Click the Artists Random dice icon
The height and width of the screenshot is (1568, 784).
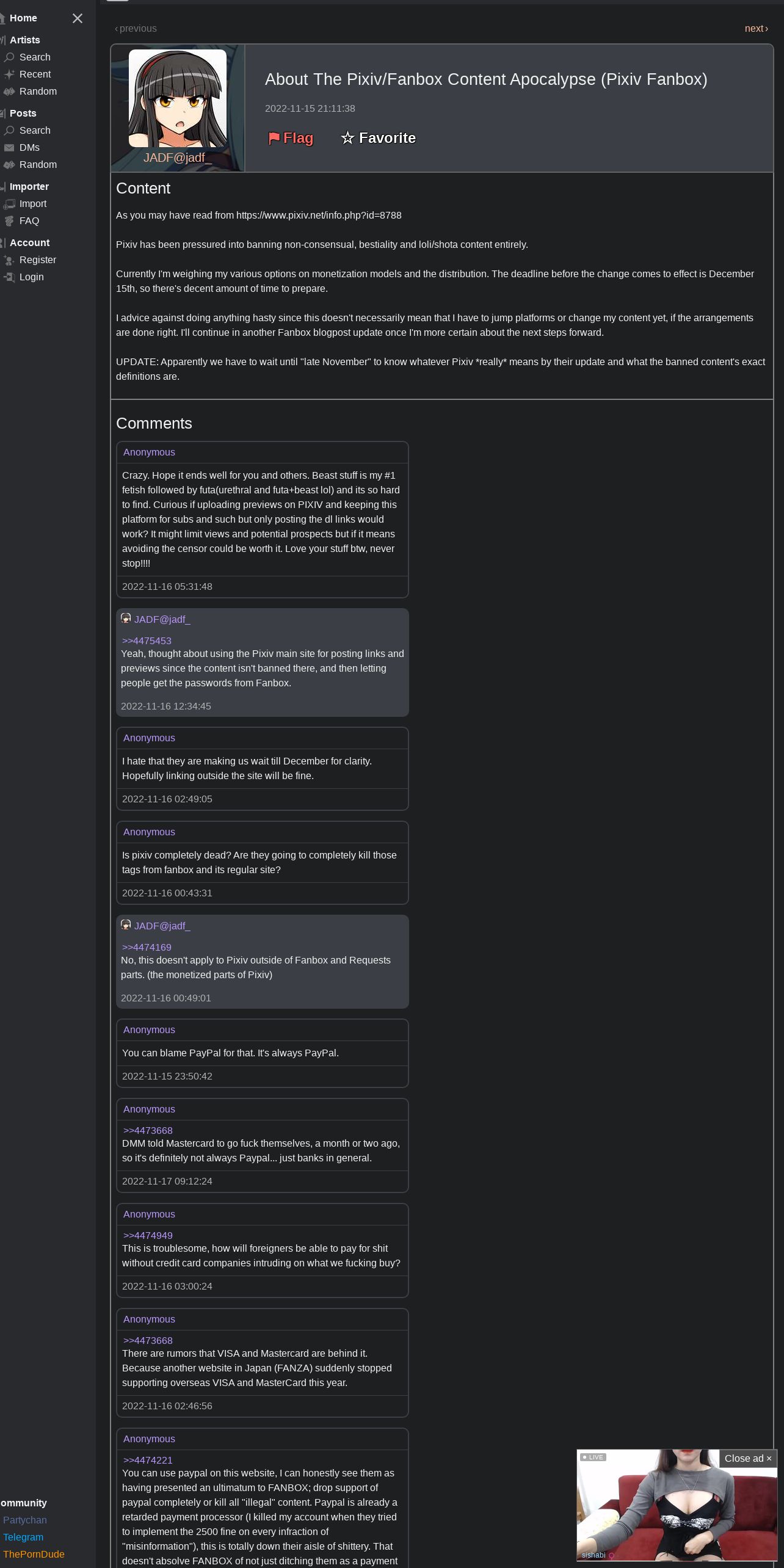pyautogui.click(x=9, y=92)
